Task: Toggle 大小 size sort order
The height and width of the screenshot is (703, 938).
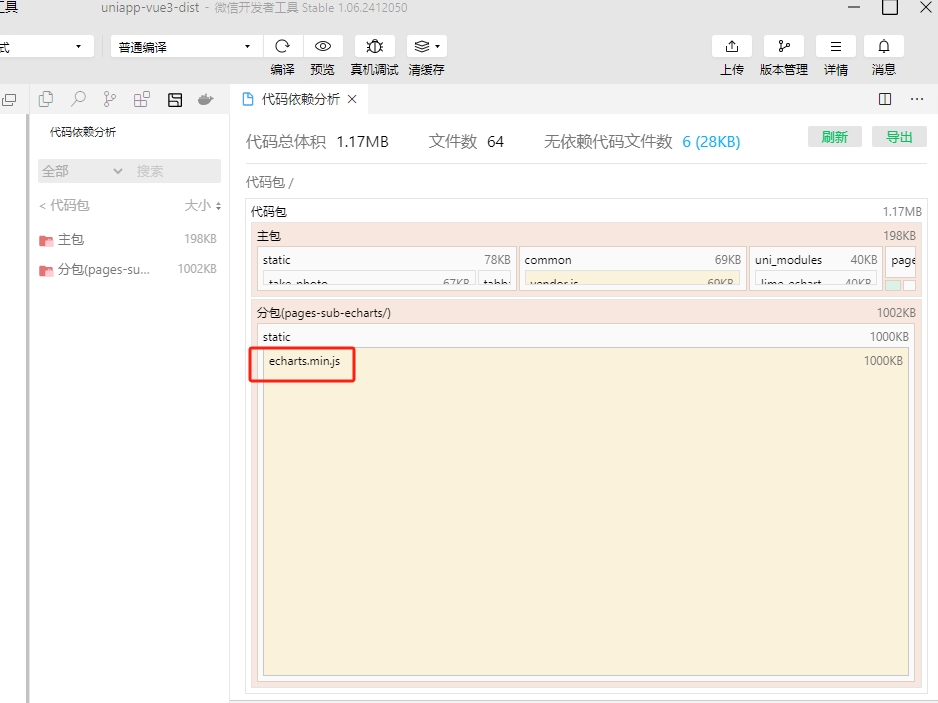Action: click(203, 205)
